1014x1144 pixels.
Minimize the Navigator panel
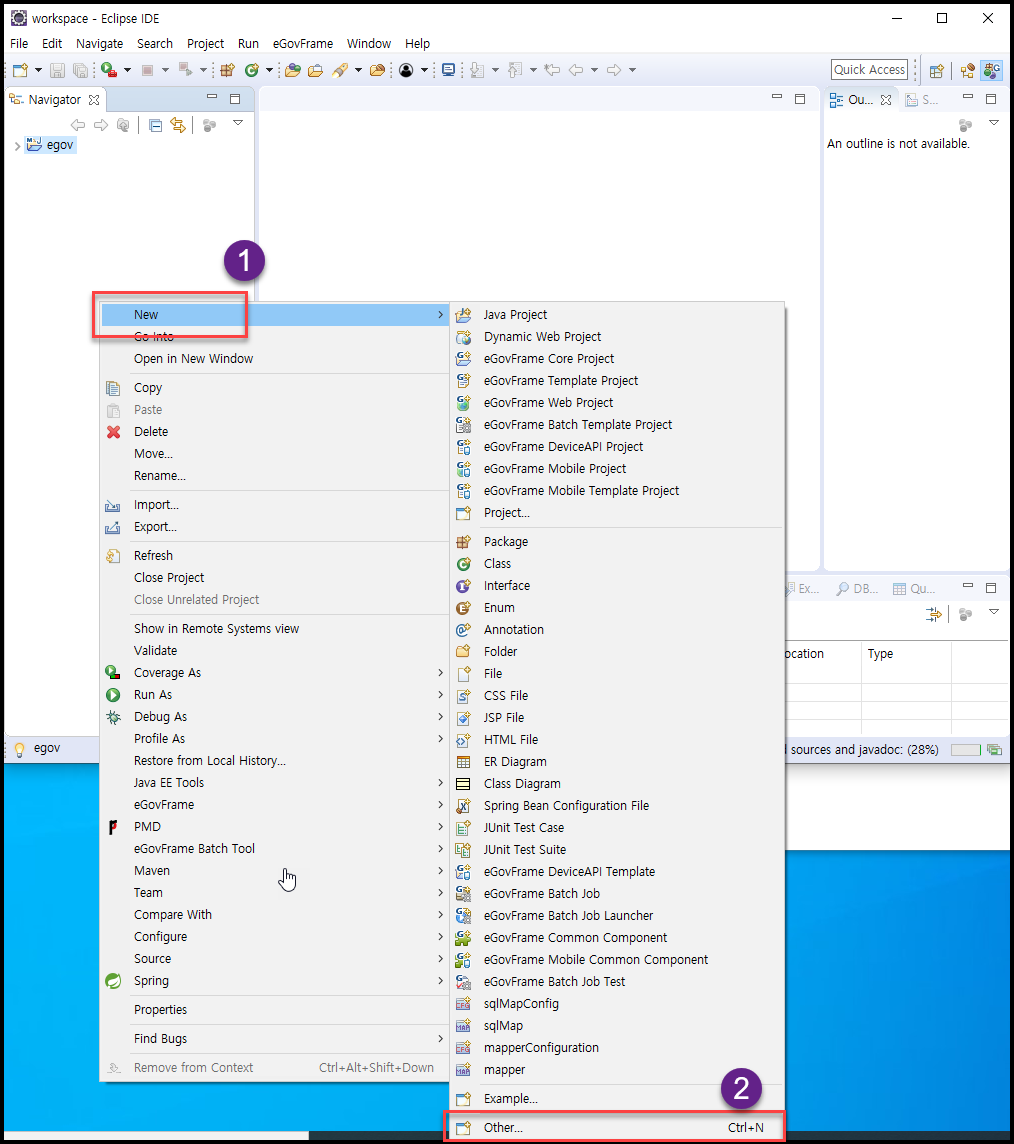[212, 97]
